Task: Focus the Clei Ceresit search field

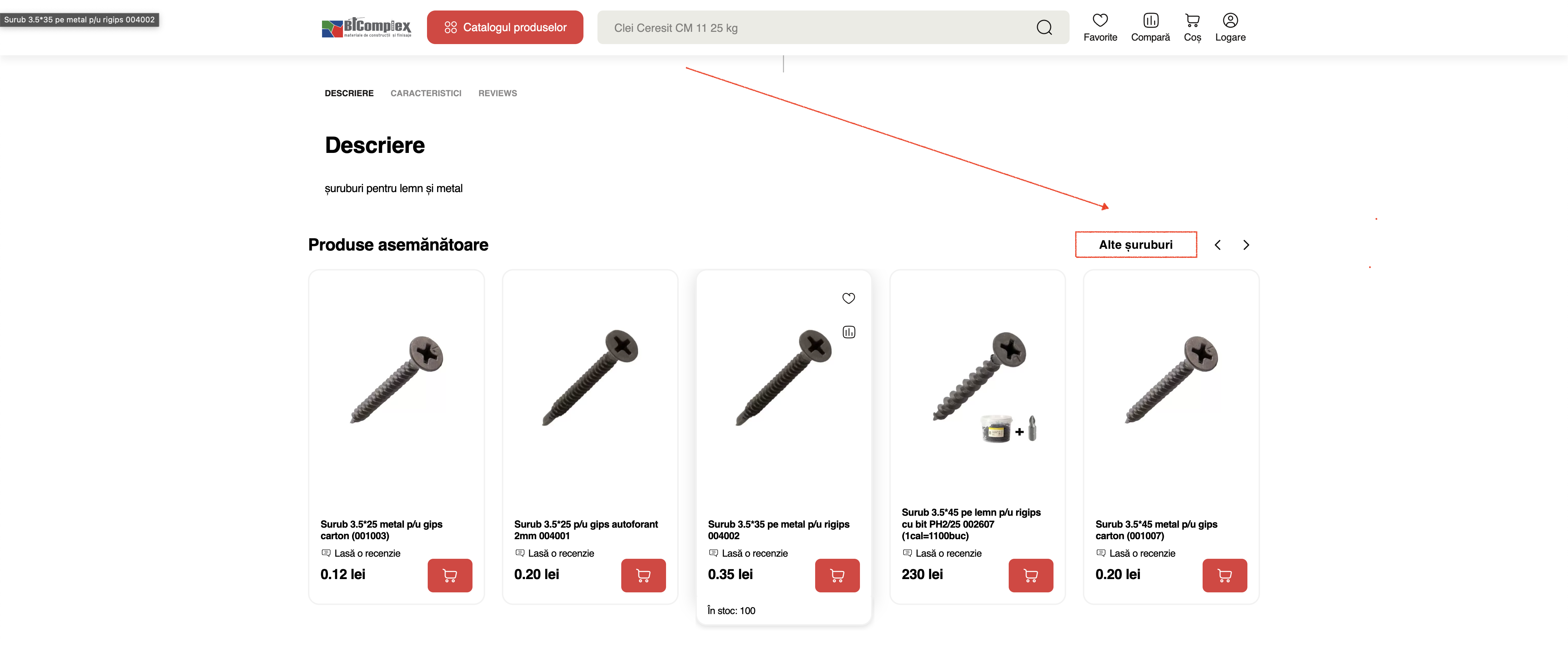Action: click(x=815, y=27)
